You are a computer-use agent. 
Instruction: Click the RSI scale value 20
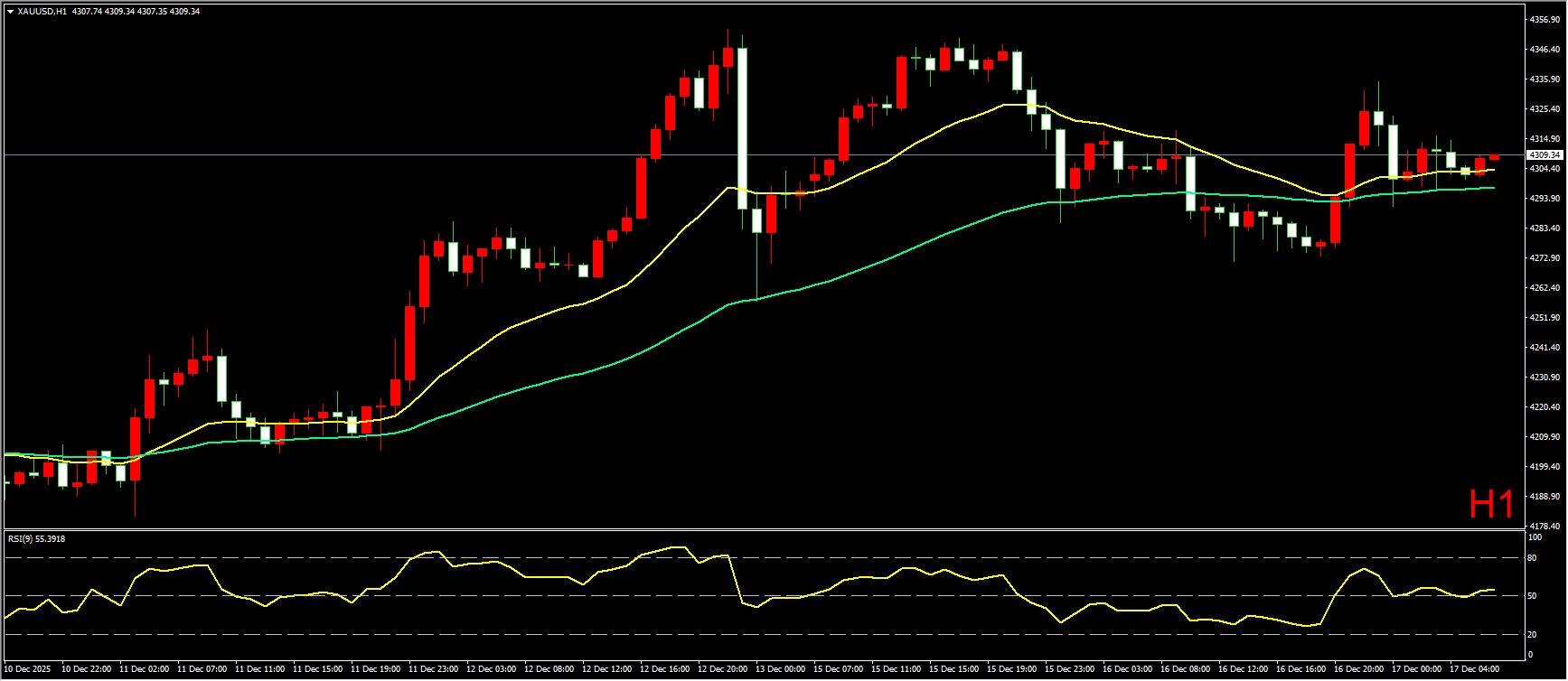(1532, 634)
